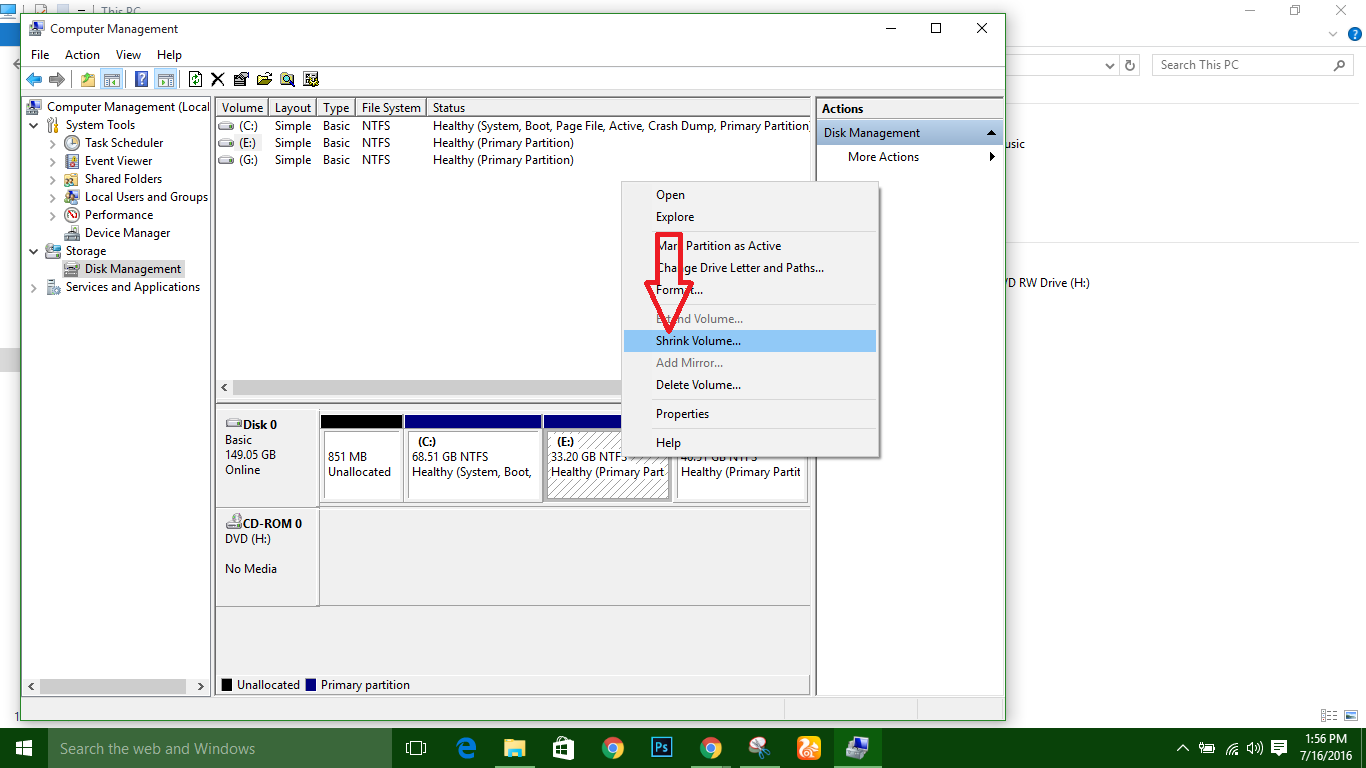1366x768 pixels.
Task: Open Properties from the context menu
Action: point(682,413)
